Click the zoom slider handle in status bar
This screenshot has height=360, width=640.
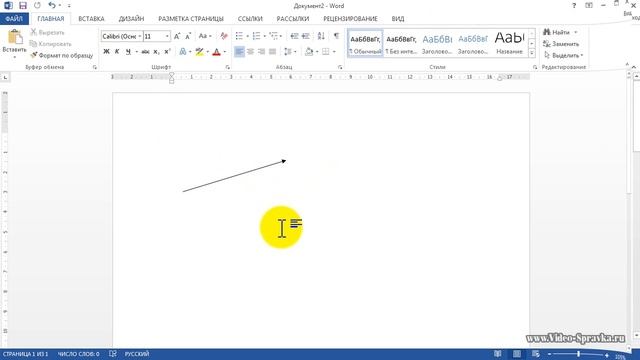[x=578, y=354]
